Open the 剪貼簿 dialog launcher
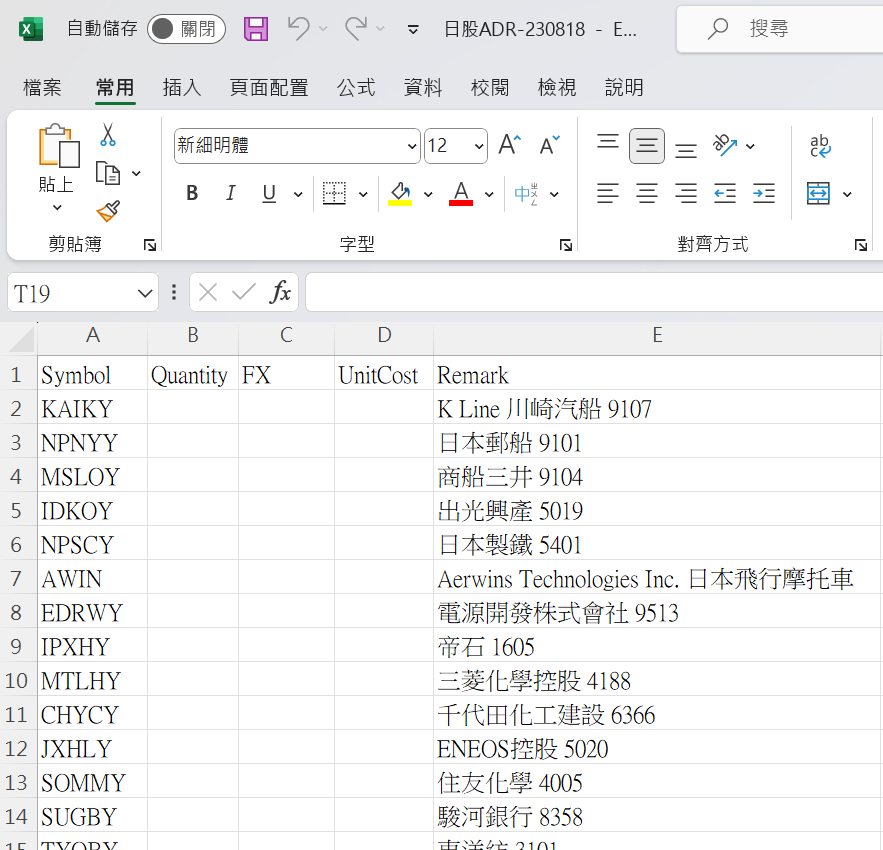The height and width of the screenshot is (850, 883). [x=150, y=245]
